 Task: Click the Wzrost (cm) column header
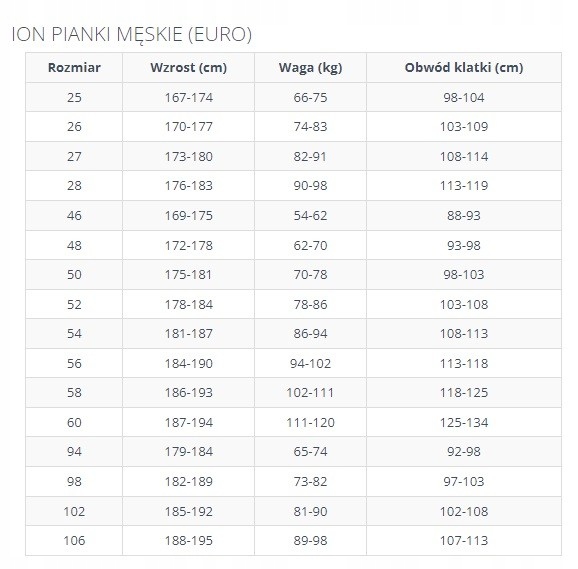[188, 67]
